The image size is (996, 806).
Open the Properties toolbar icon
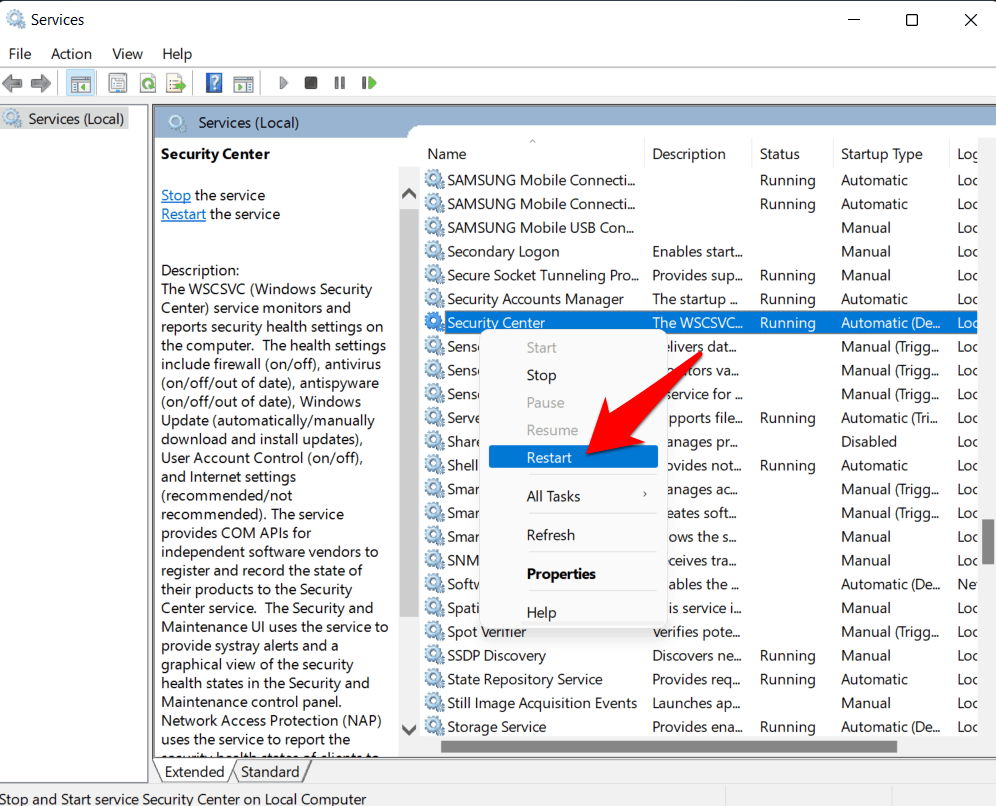tap(118, 83)
